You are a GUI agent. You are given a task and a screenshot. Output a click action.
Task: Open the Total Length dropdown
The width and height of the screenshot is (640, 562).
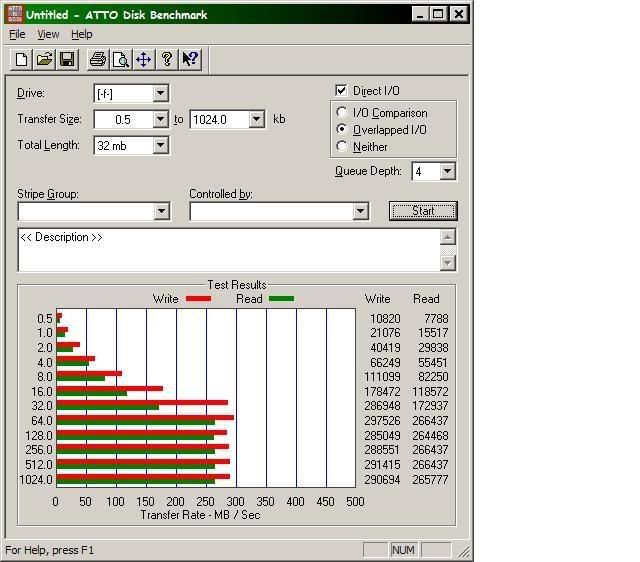160,146
